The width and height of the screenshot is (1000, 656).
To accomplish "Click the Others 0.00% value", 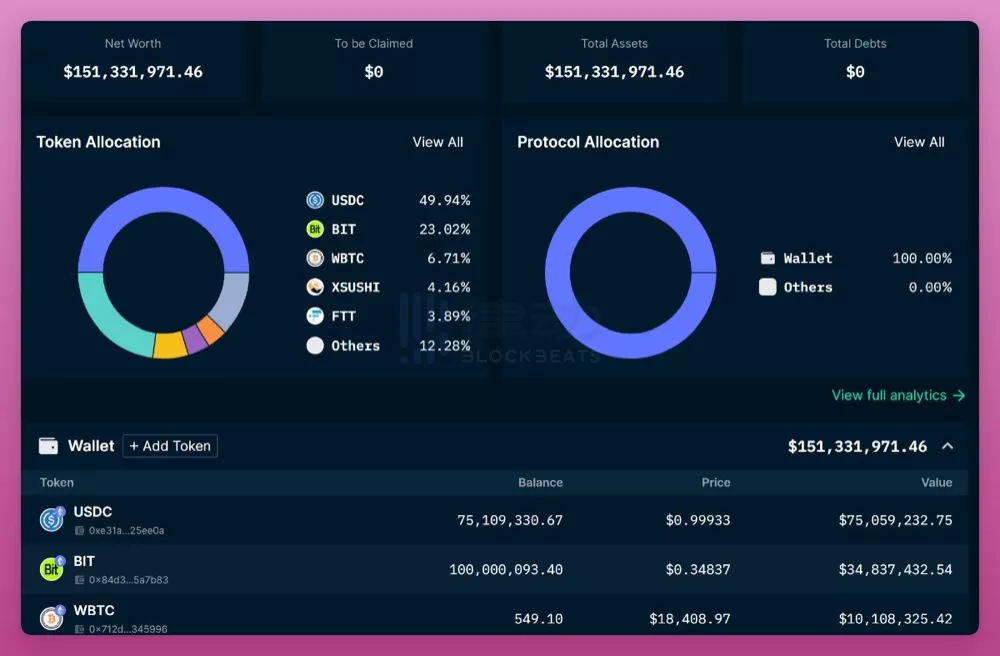I will pos(930,287).
